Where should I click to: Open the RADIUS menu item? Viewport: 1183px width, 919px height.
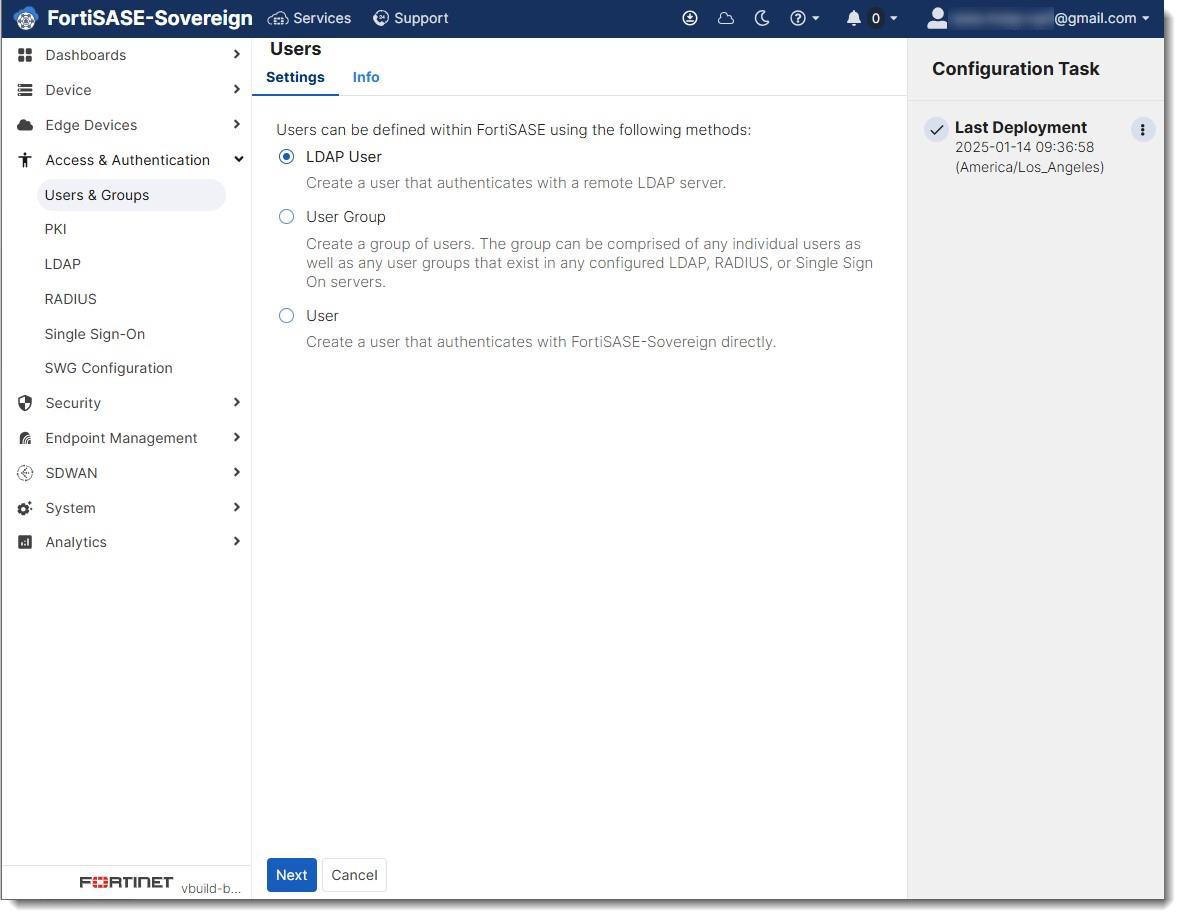pos(71,300)
